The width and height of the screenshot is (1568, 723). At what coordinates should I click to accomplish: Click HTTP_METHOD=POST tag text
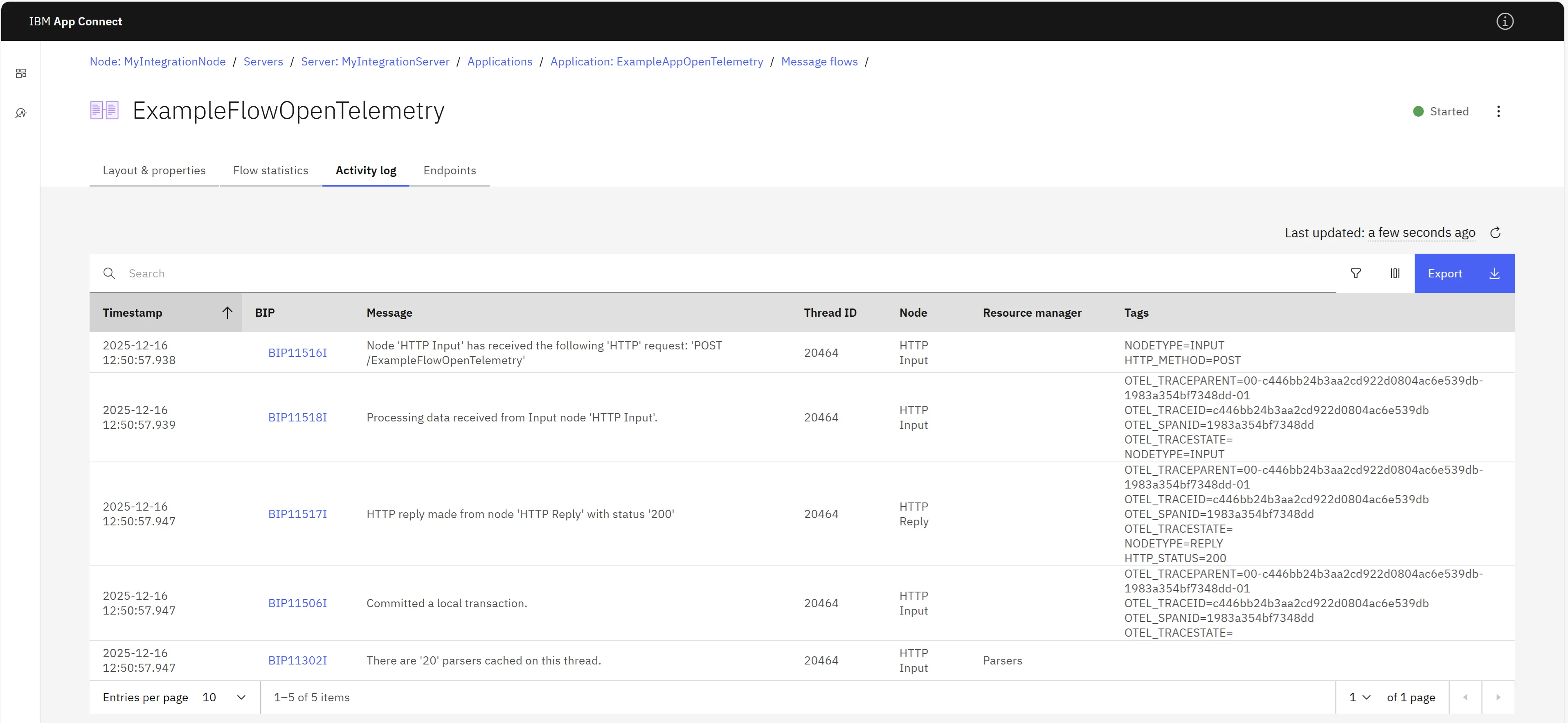coord(1182,360)
